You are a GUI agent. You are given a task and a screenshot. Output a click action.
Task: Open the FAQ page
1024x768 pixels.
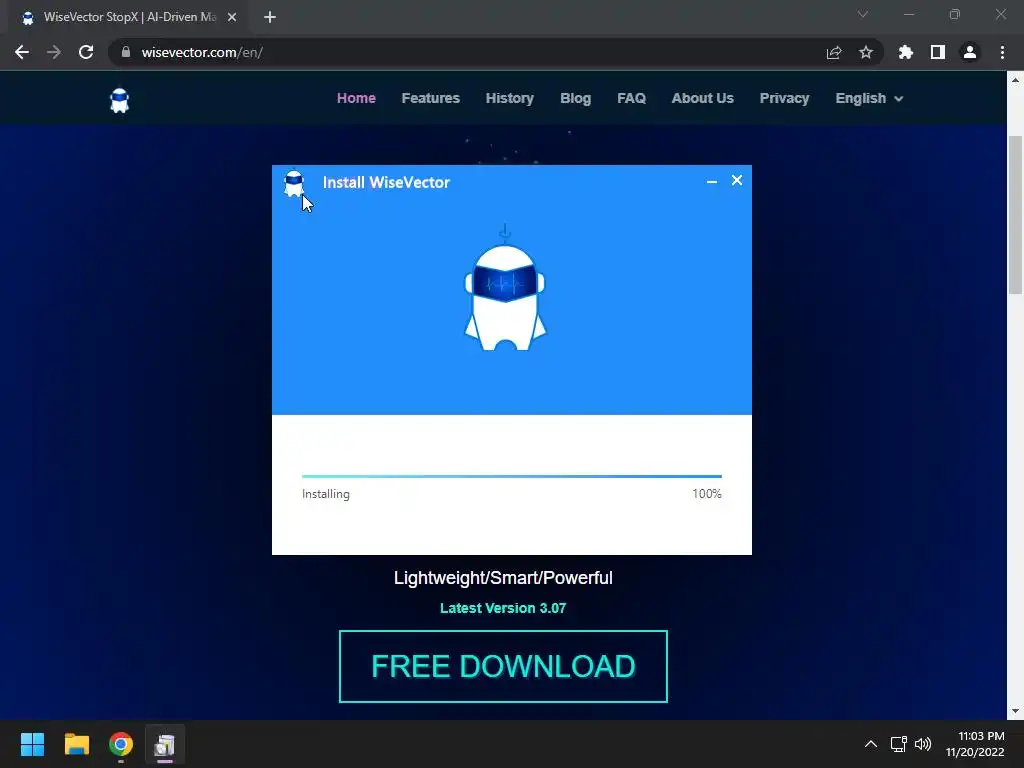point(632,98)
